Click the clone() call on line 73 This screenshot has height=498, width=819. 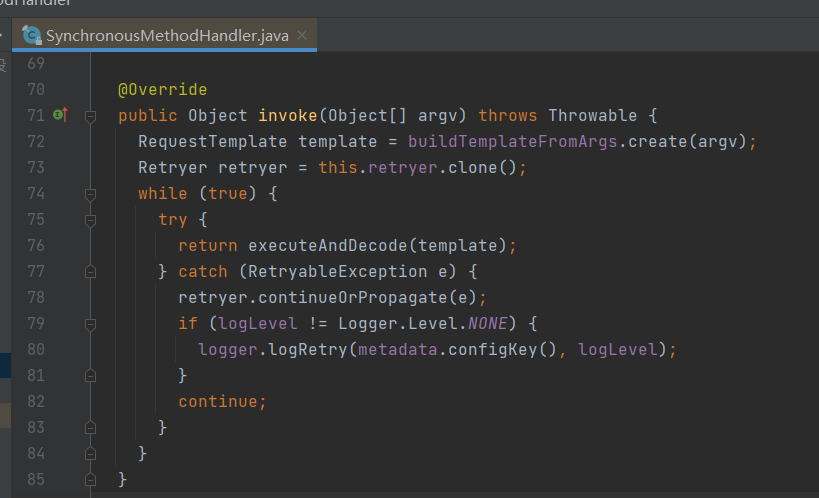[482, 168]
